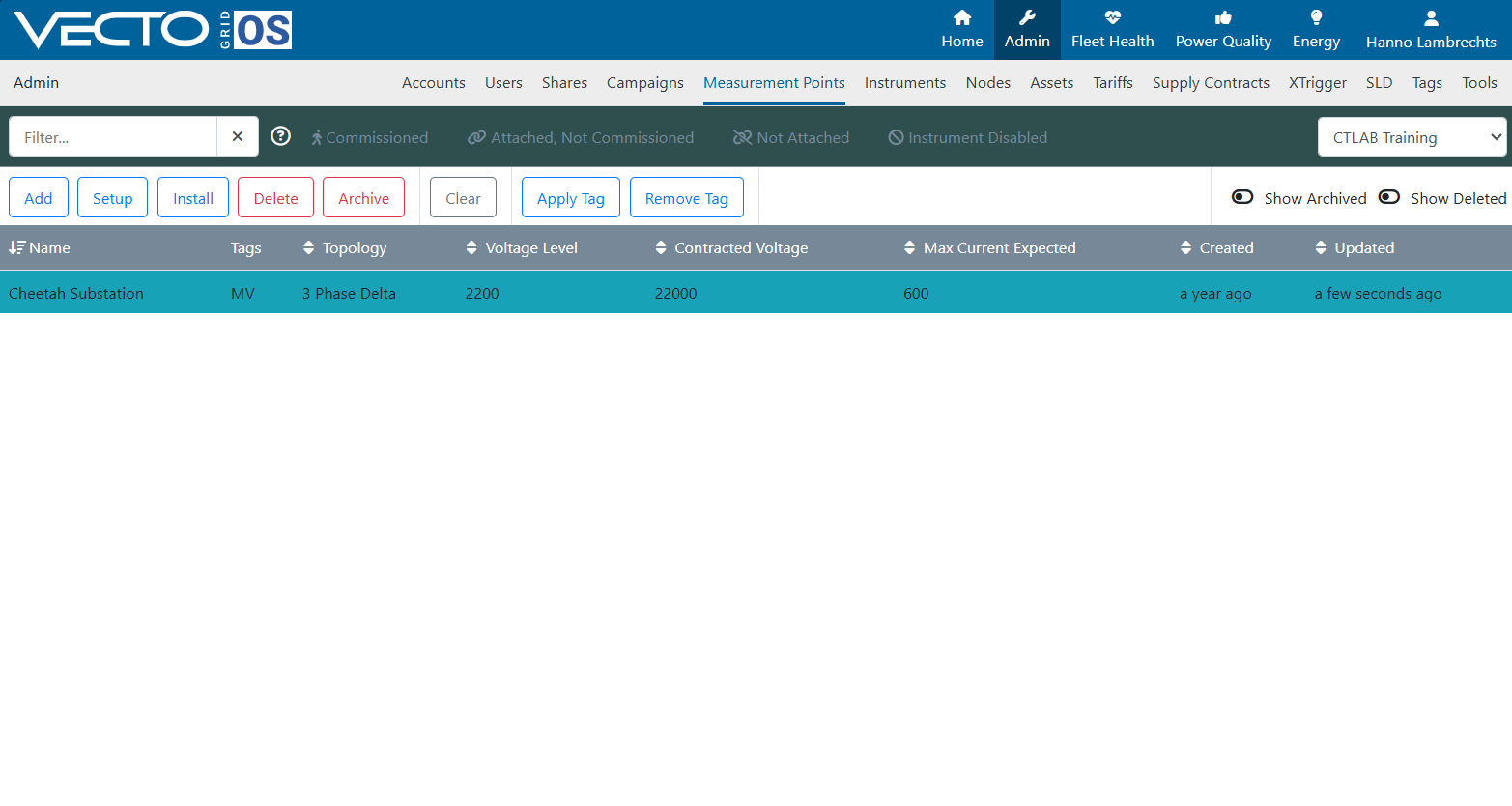The width and height of the screenshot is (1512, 806).
Task: Filter by Attached, Not Commissioned status
Action: click(x=581, y=137)
